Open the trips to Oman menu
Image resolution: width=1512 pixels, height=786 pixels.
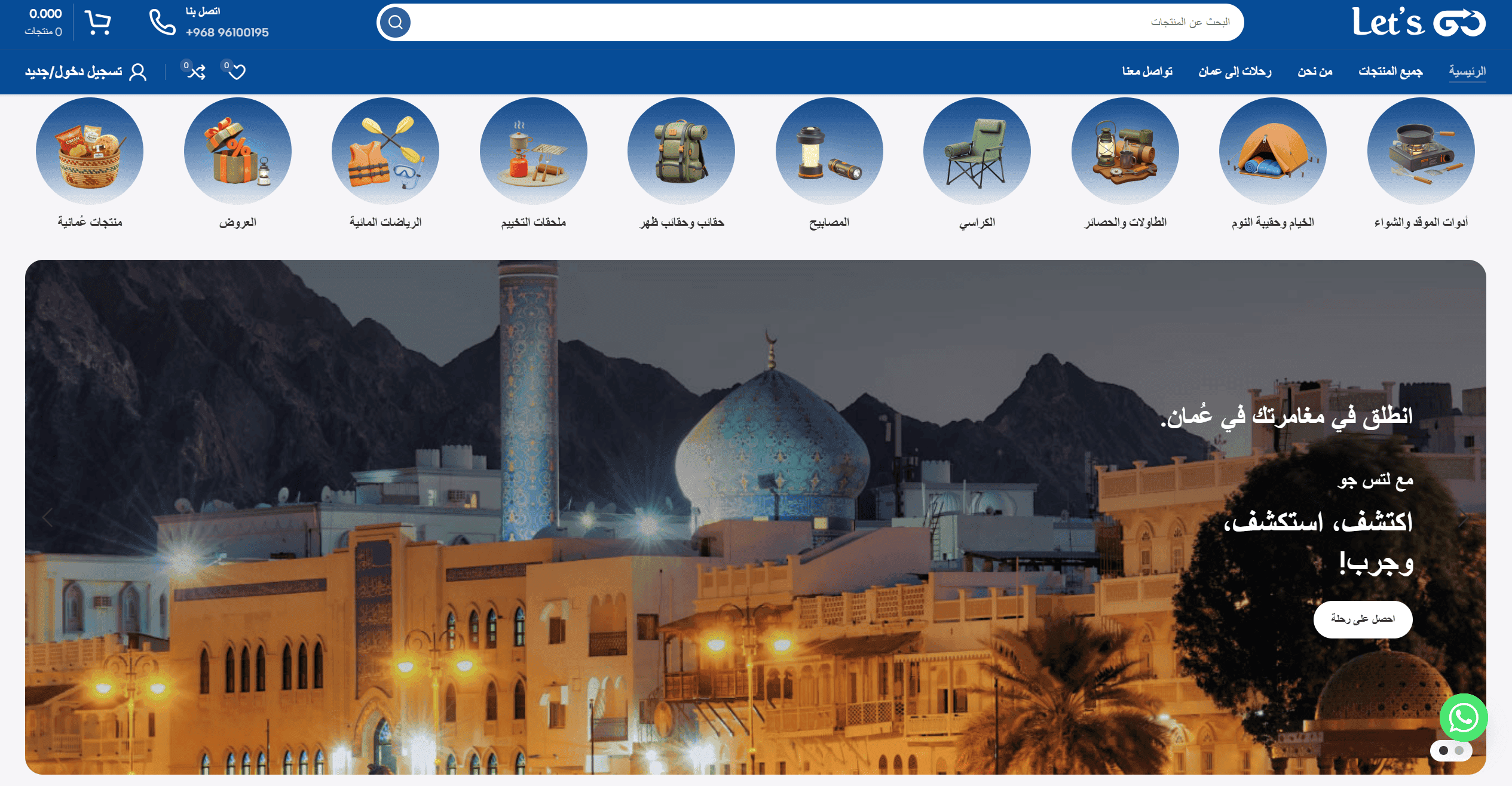1235,72
